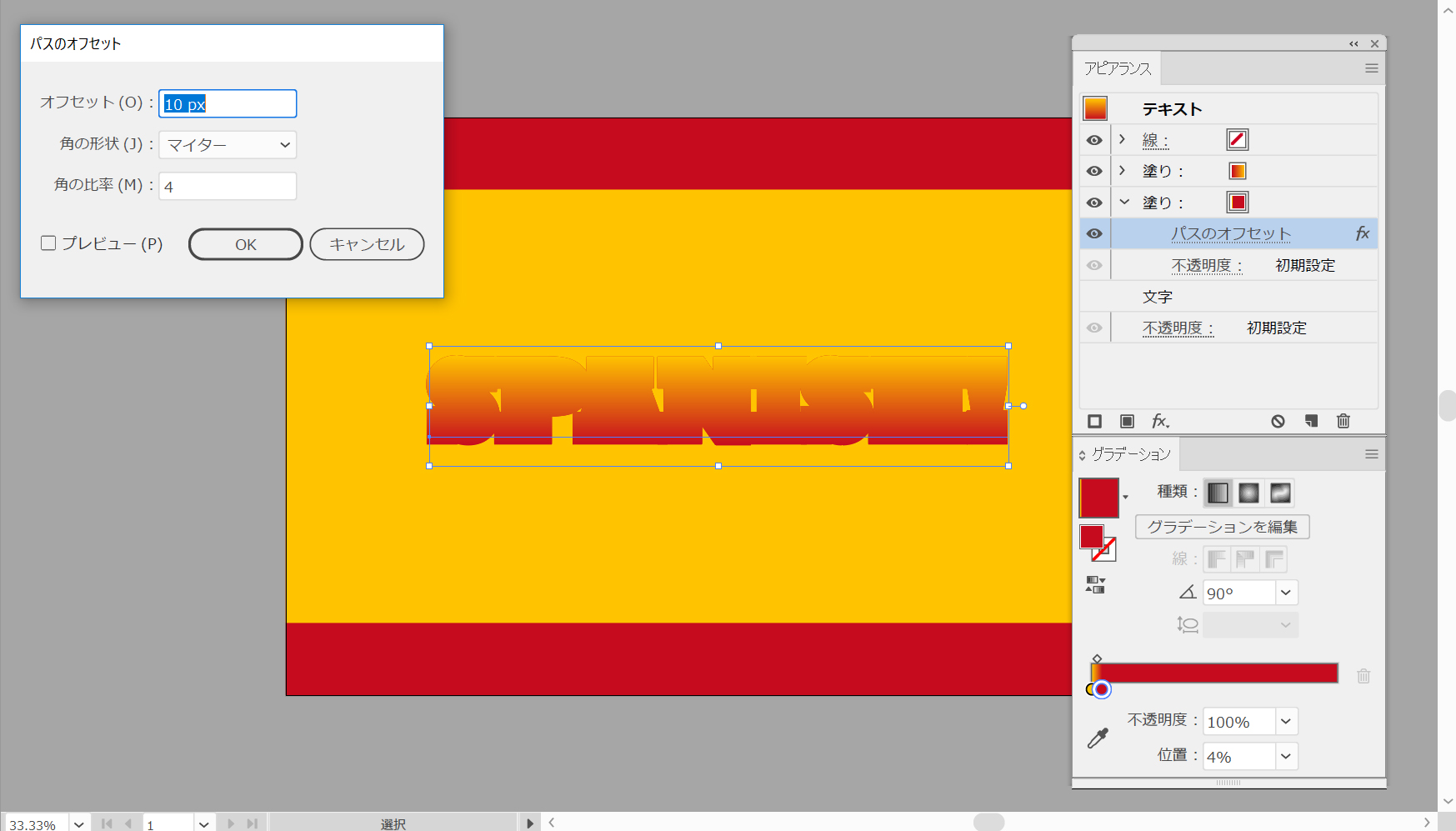
Task: Open the gradient angle dropdown
Action: (x=1286, y=593)
